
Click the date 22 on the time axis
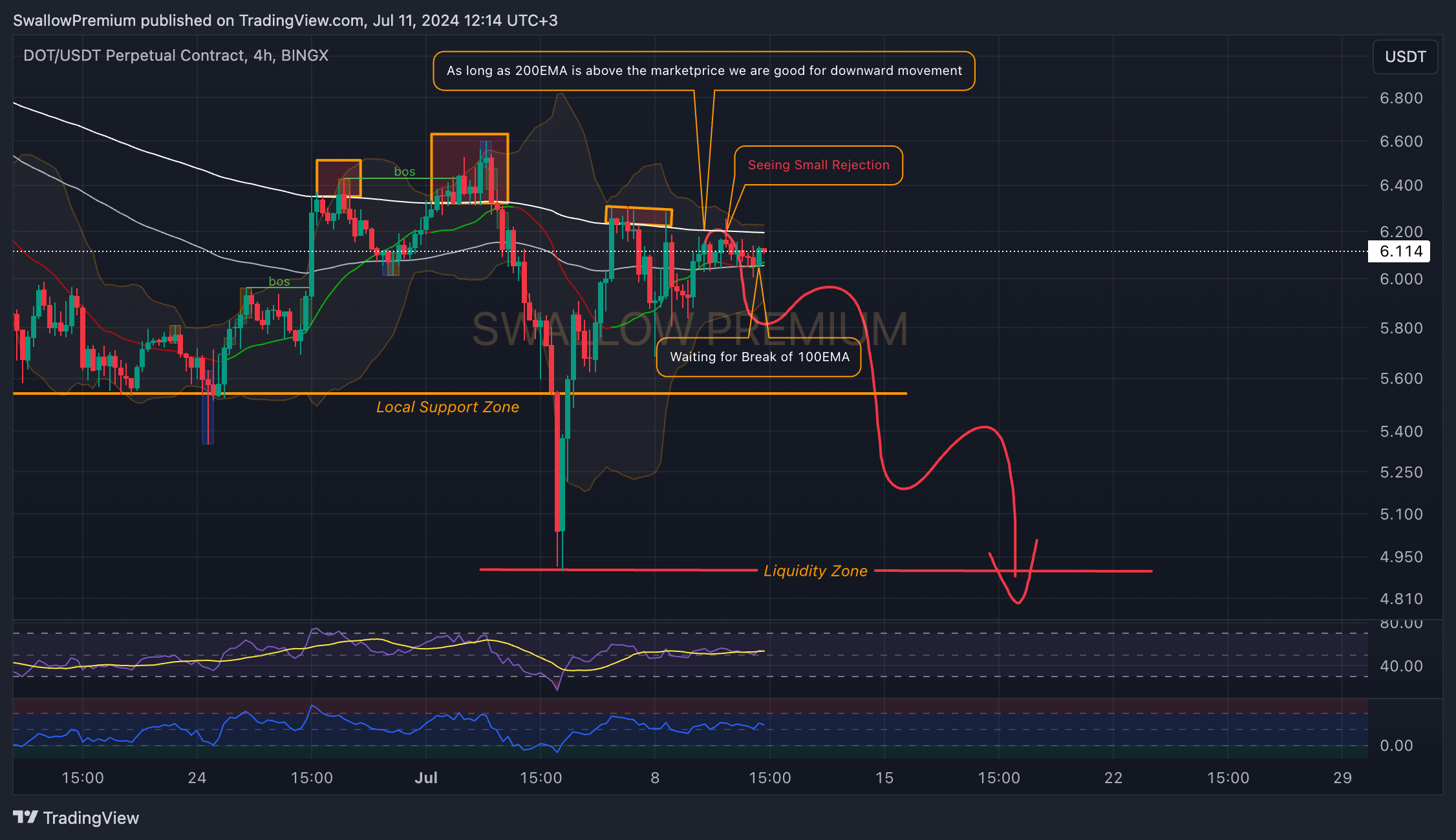pyautogui.click(x=1113, y=778)
